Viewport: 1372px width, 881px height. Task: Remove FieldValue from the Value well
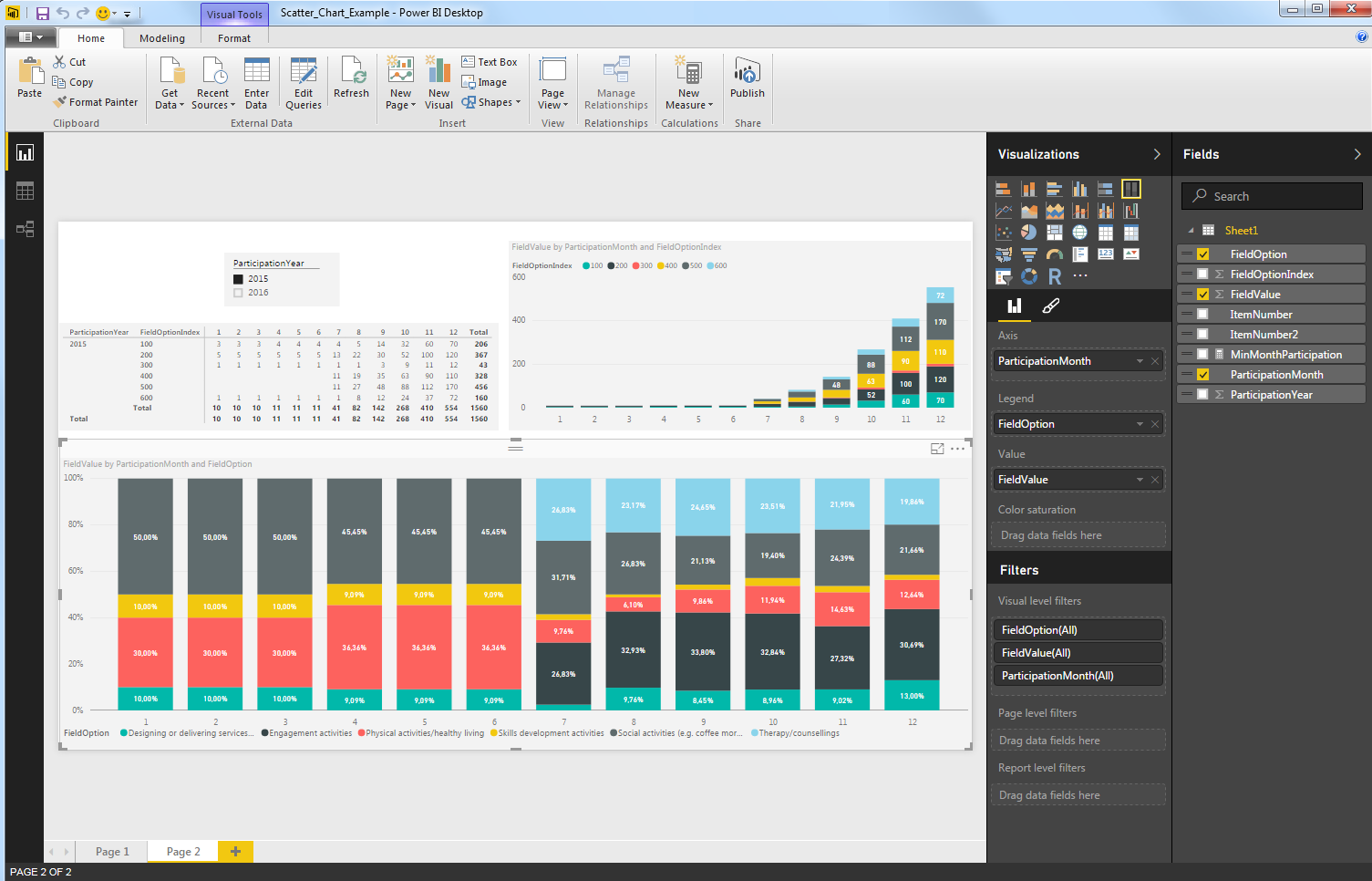coord(1155,480)
